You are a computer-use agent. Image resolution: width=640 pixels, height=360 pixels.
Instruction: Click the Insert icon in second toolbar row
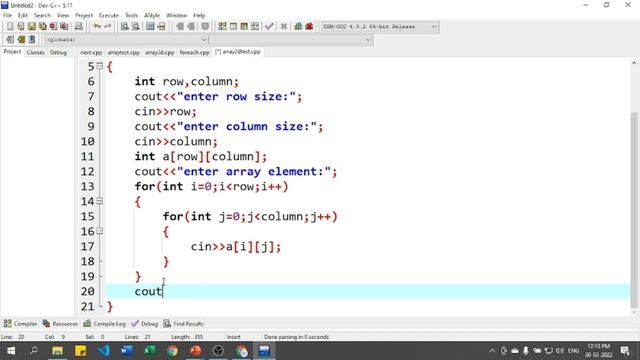click(x=10, y=40)
